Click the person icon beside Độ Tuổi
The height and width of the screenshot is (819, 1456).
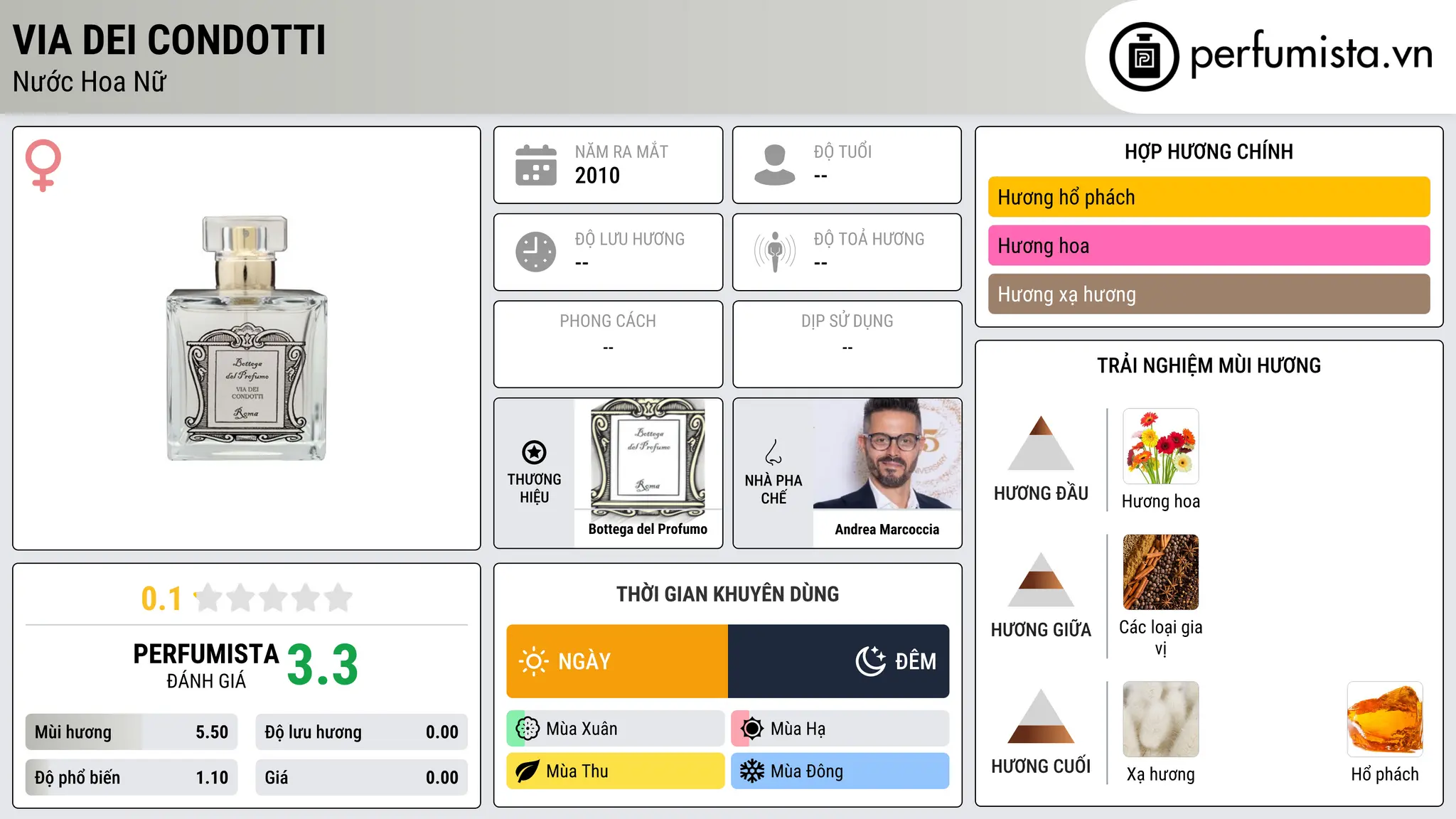[x=775, y=165]
